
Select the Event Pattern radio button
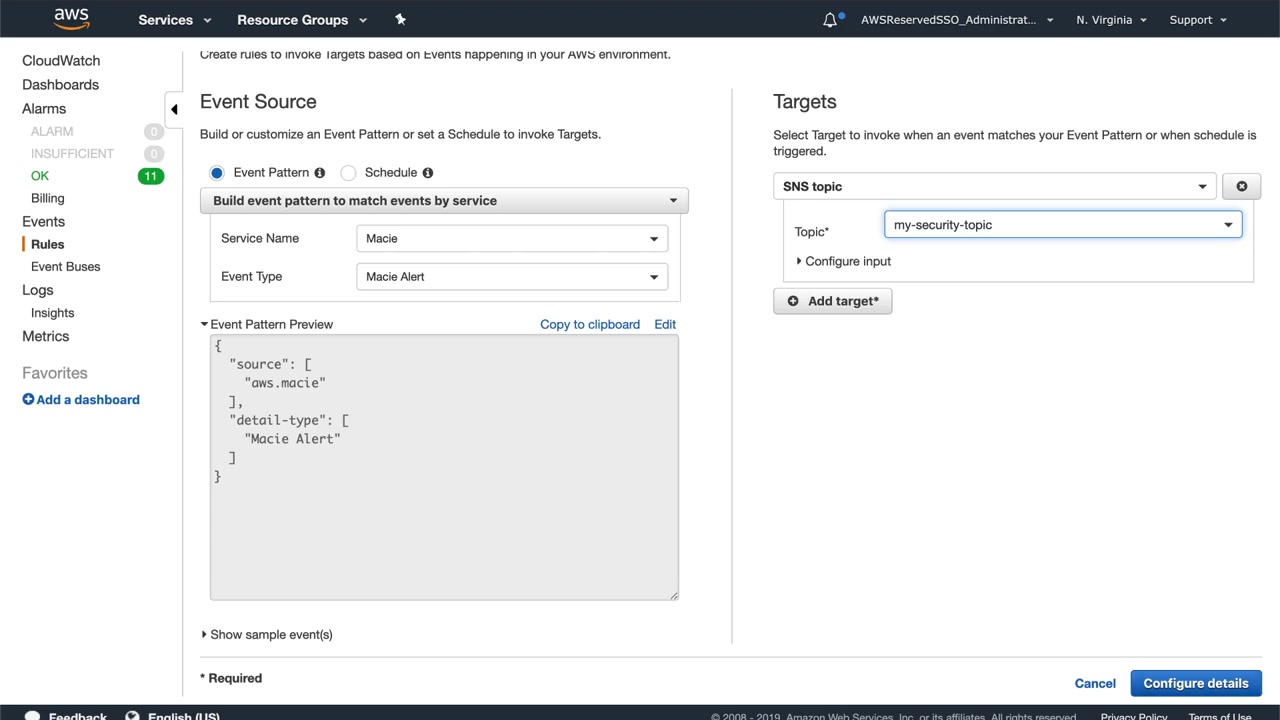[217, 173]
